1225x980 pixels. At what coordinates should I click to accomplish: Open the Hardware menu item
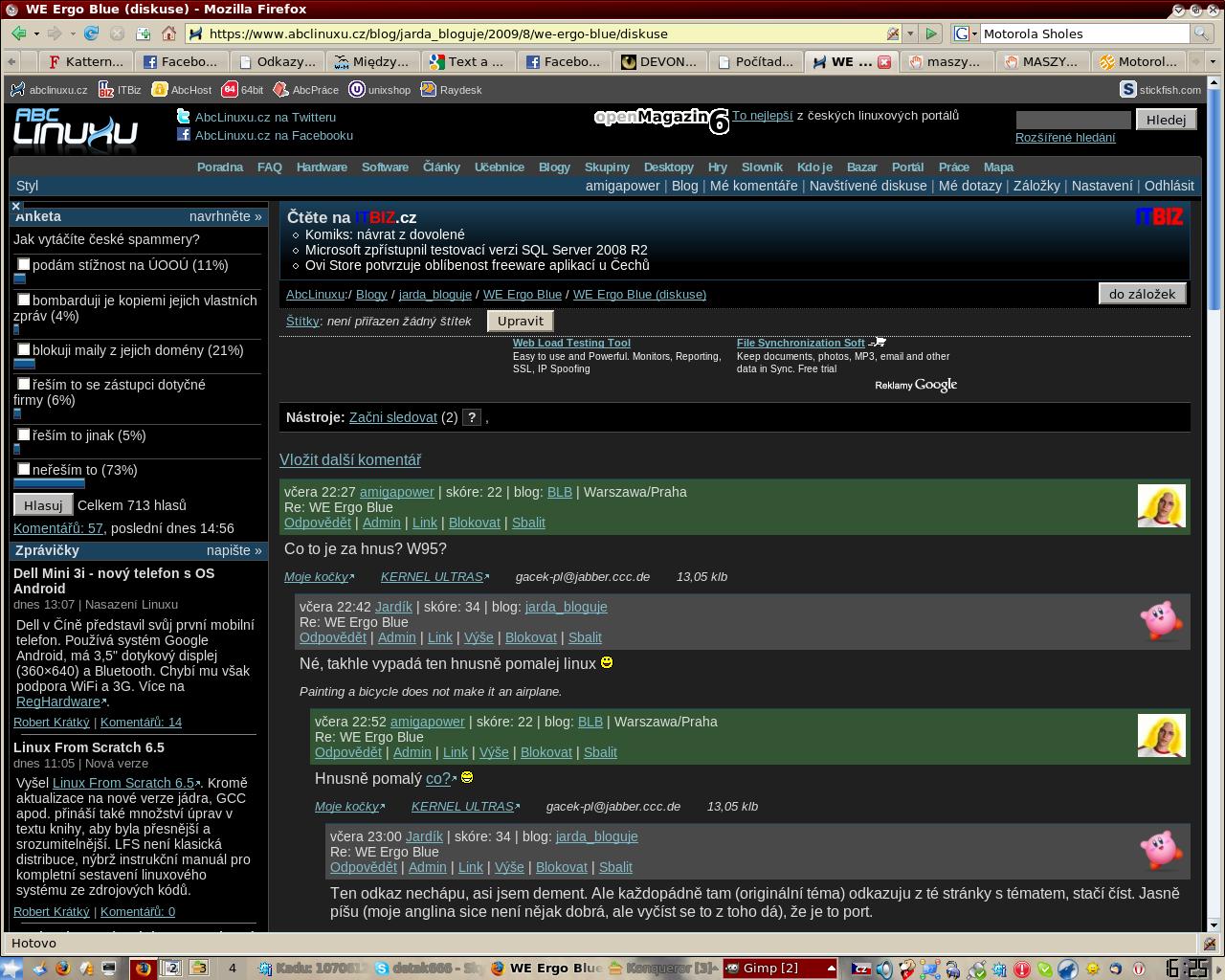coord(322,167)
